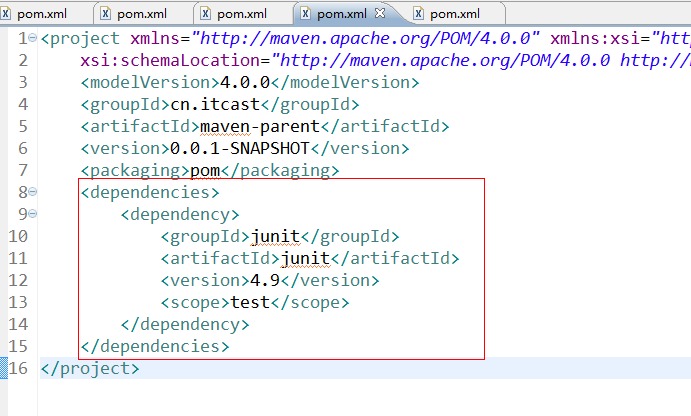
Task: Click the file icon on the first pom.xml tab
Action: (x=9, y=14)
